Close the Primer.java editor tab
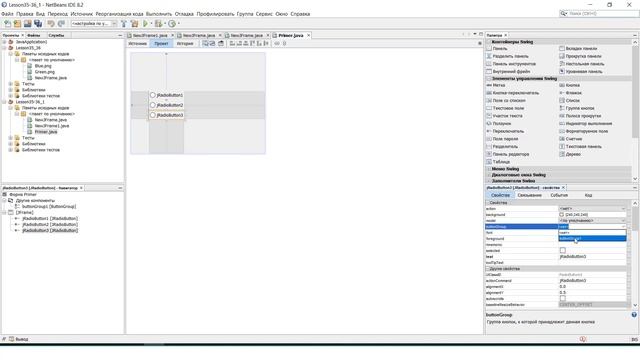This screenshot has width=640, height=360. 309,36
